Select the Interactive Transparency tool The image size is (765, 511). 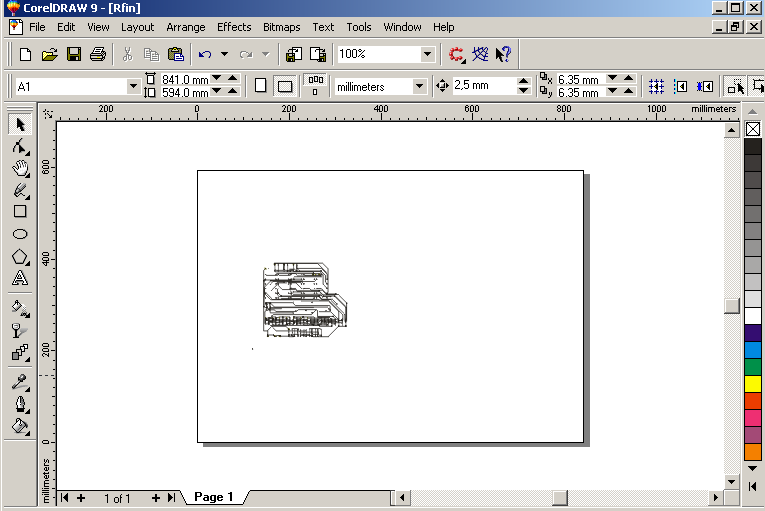(x=20, y=330)
